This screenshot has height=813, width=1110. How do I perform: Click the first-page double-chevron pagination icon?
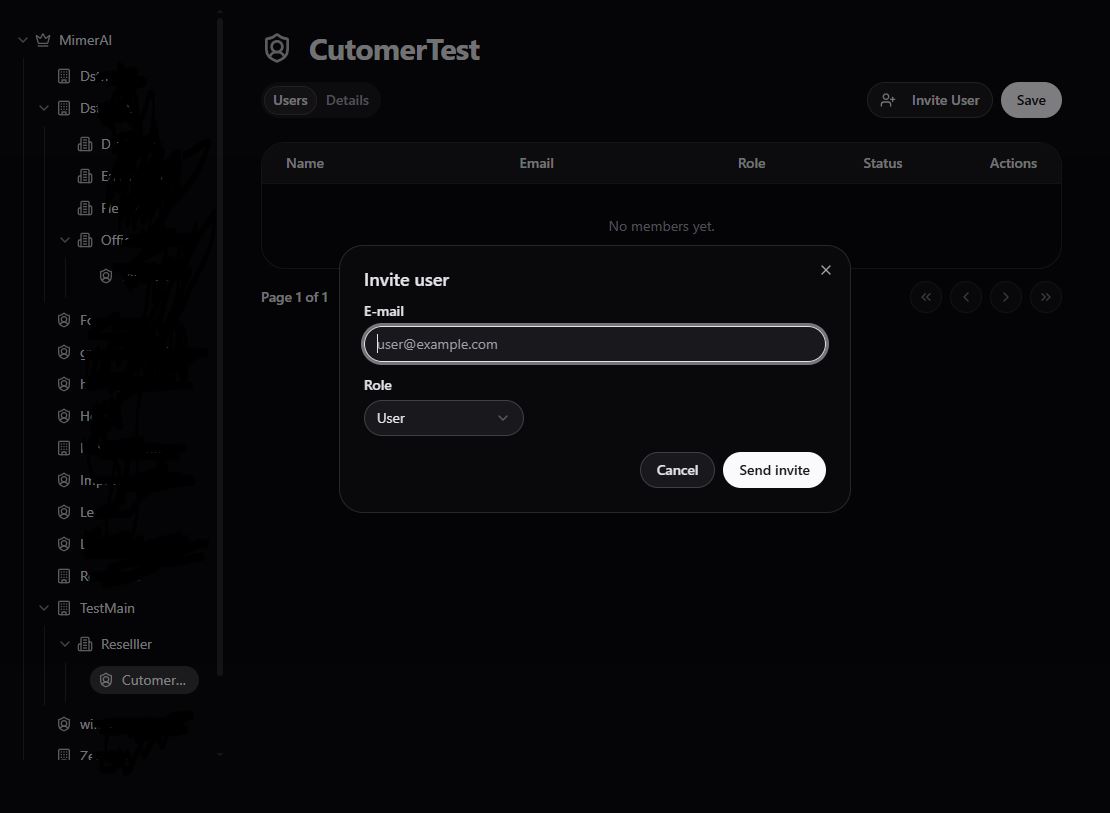pyautogui.click(x=925, y=297)
